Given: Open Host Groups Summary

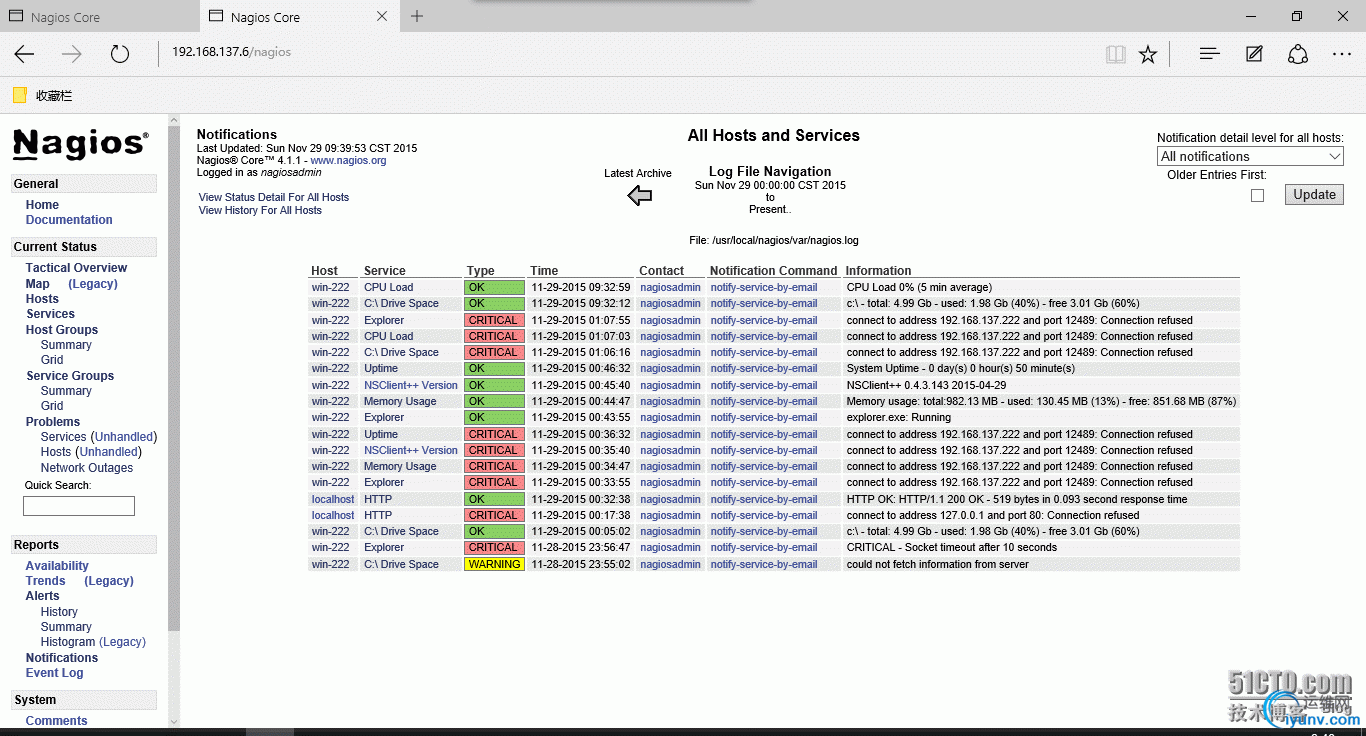Looking at the screenshot, I should (x=66, y=345).
